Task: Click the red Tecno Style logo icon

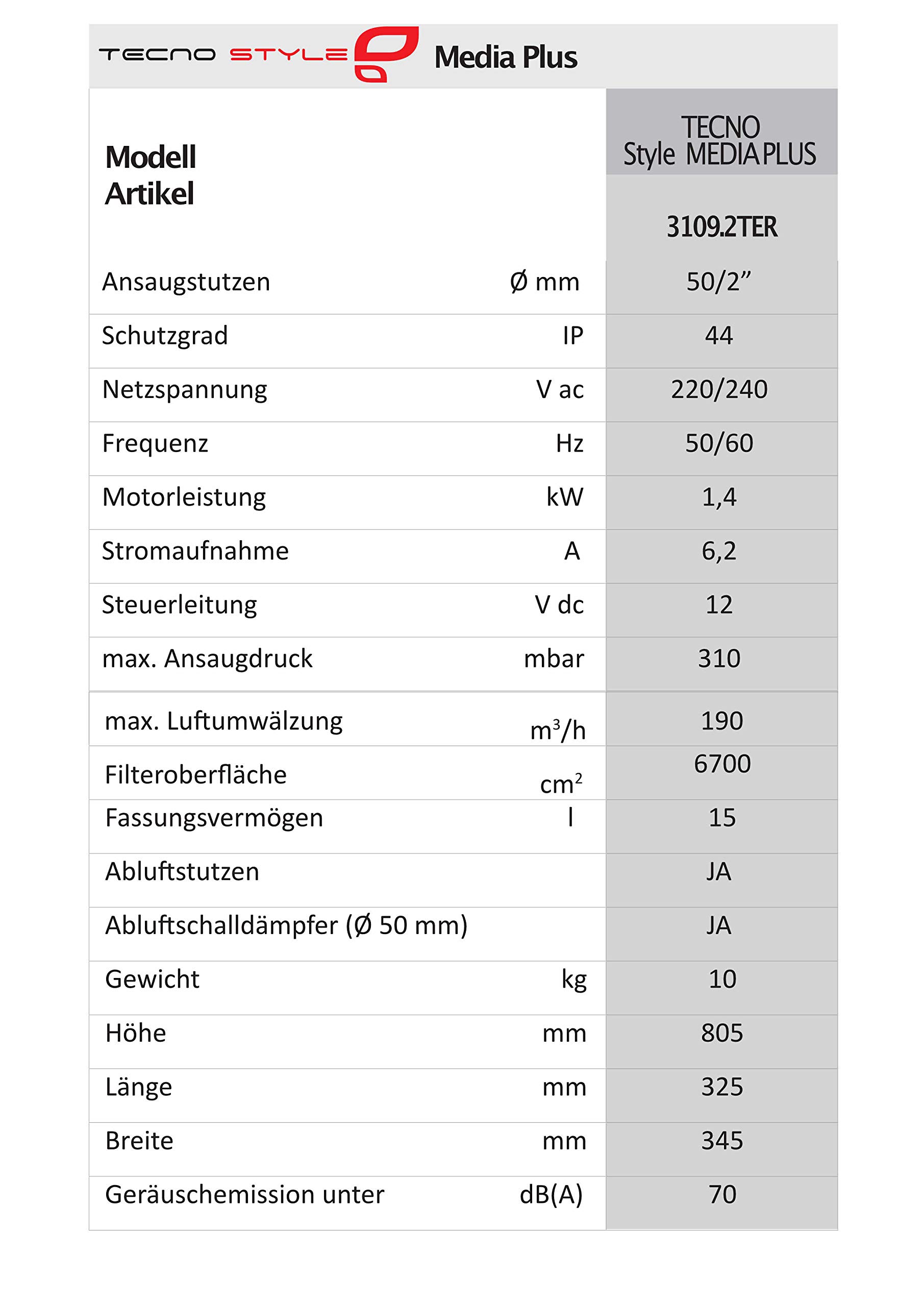Action: [386, 55]
